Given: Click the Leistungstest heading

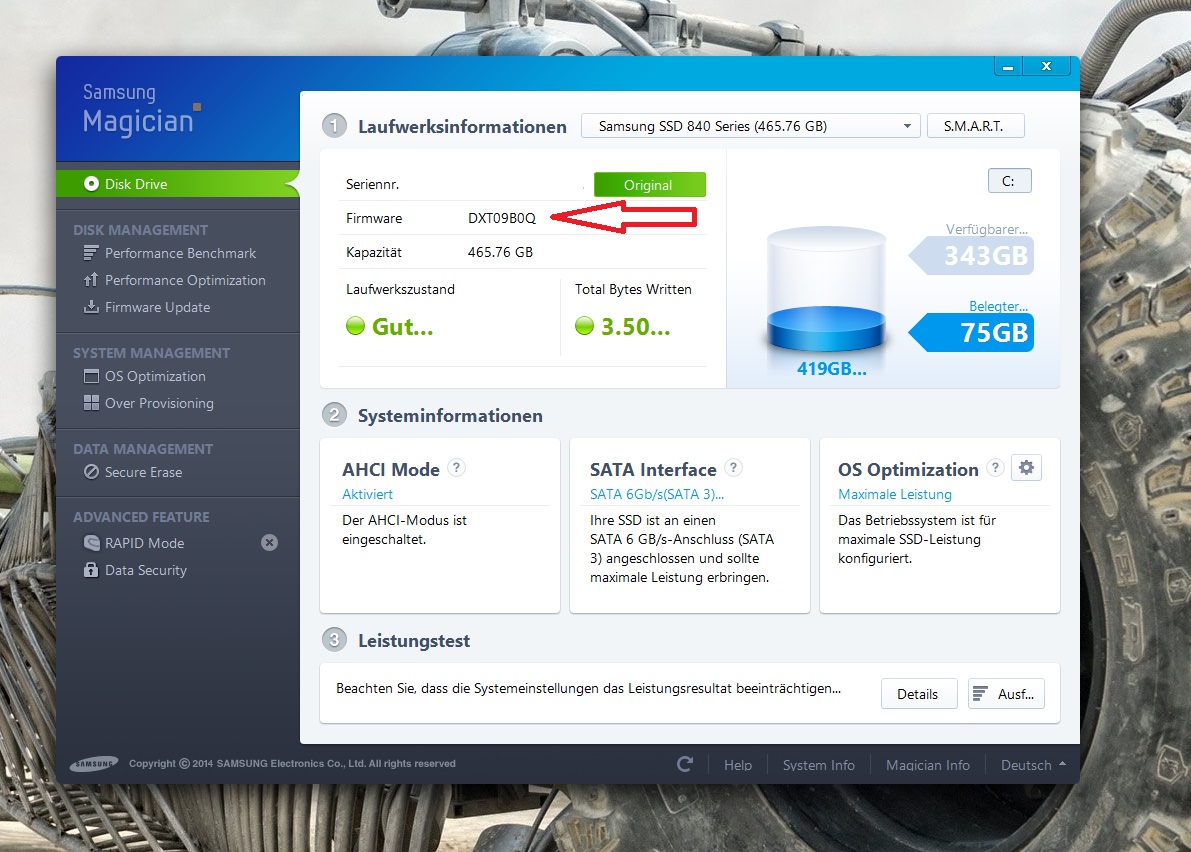Looking at the screenshot, I should (x=414, y=641).
